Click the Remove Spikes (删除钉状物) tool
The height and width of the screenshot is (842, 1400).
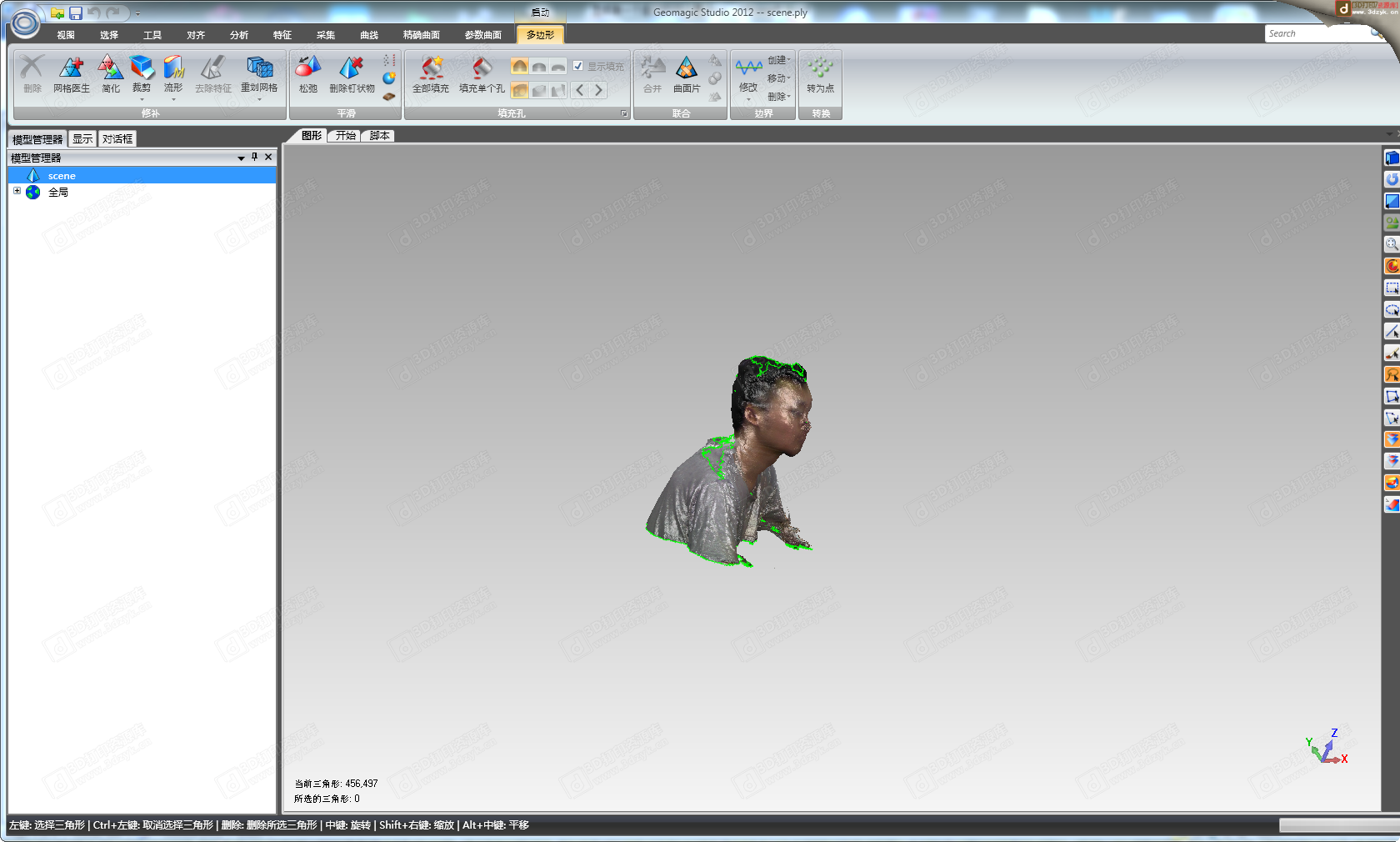coord(352,73)
